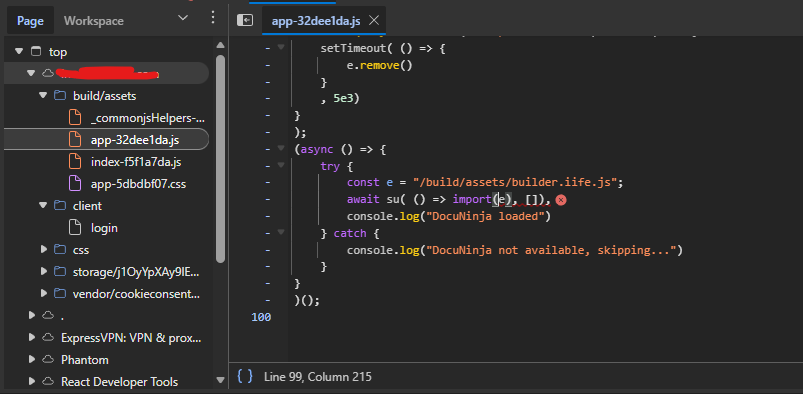Viewport: 803px width, 395px height.
Task: Click the e.remove() call
Action: coord(379,66)
